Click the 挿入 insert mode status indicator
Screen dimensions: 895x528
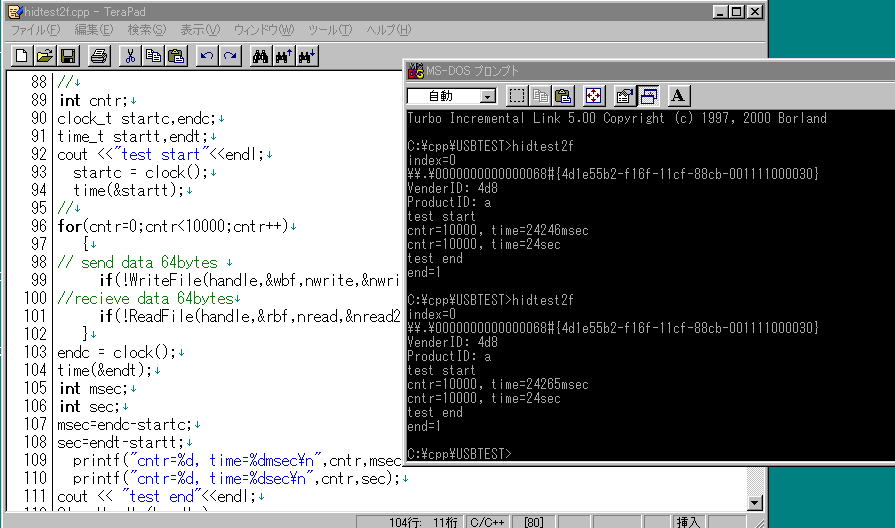click(688, 522)
